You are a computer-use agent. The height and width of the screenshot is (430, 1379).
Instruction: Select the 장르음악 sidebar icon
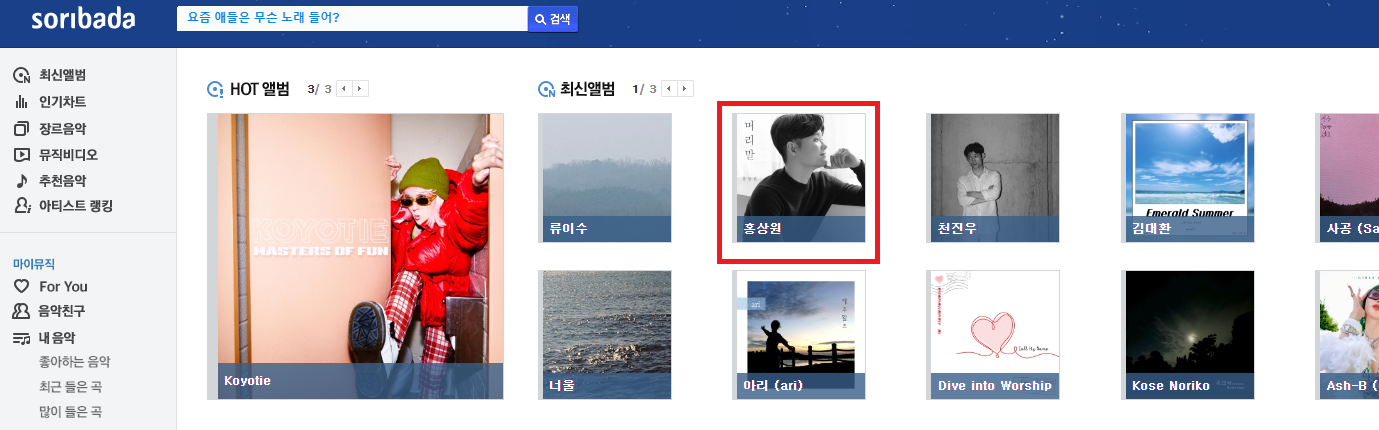coord(21,129)
